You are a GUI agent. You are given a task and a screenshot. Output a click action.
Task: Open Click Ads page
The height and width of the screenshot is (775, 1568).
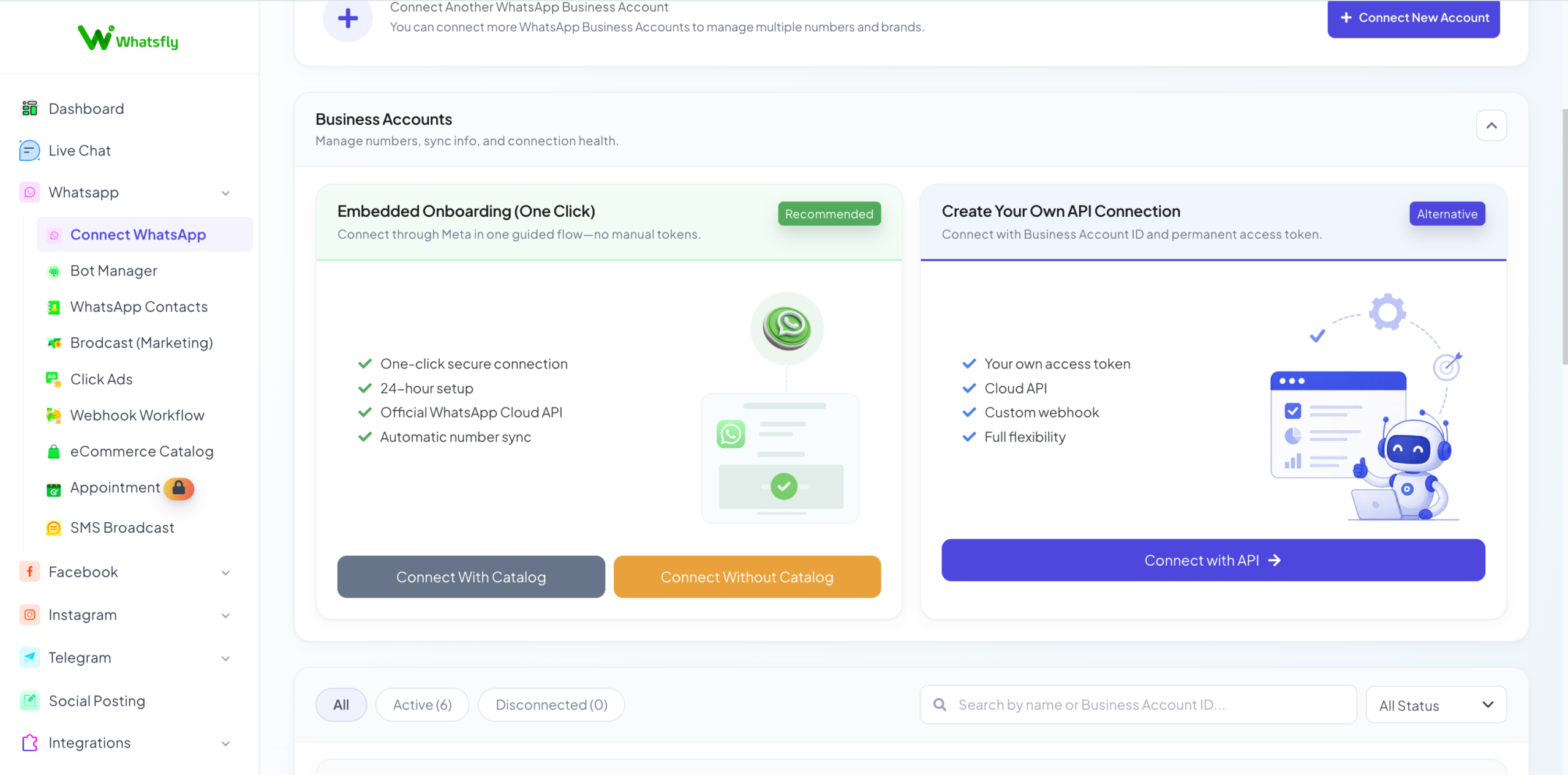tap(101, 379)
